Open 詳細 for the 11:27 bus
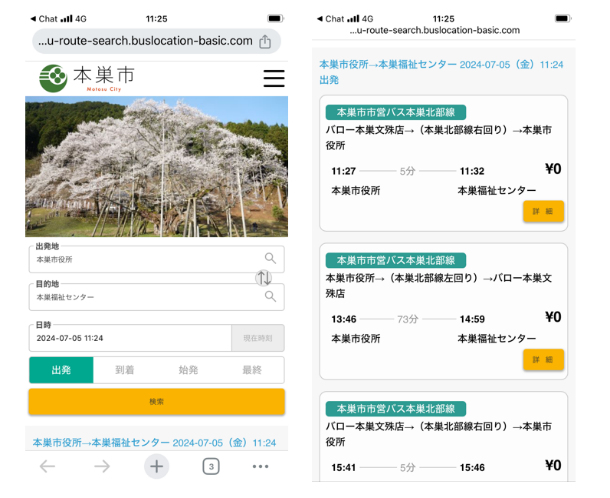The height and width of the screenshot is (498, 610). 543,211
